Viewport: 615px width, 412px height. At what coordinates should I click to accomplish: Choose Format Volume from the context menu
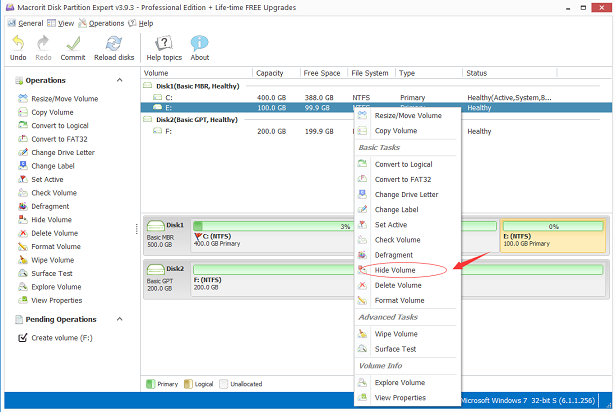click(x=407, y=301)
